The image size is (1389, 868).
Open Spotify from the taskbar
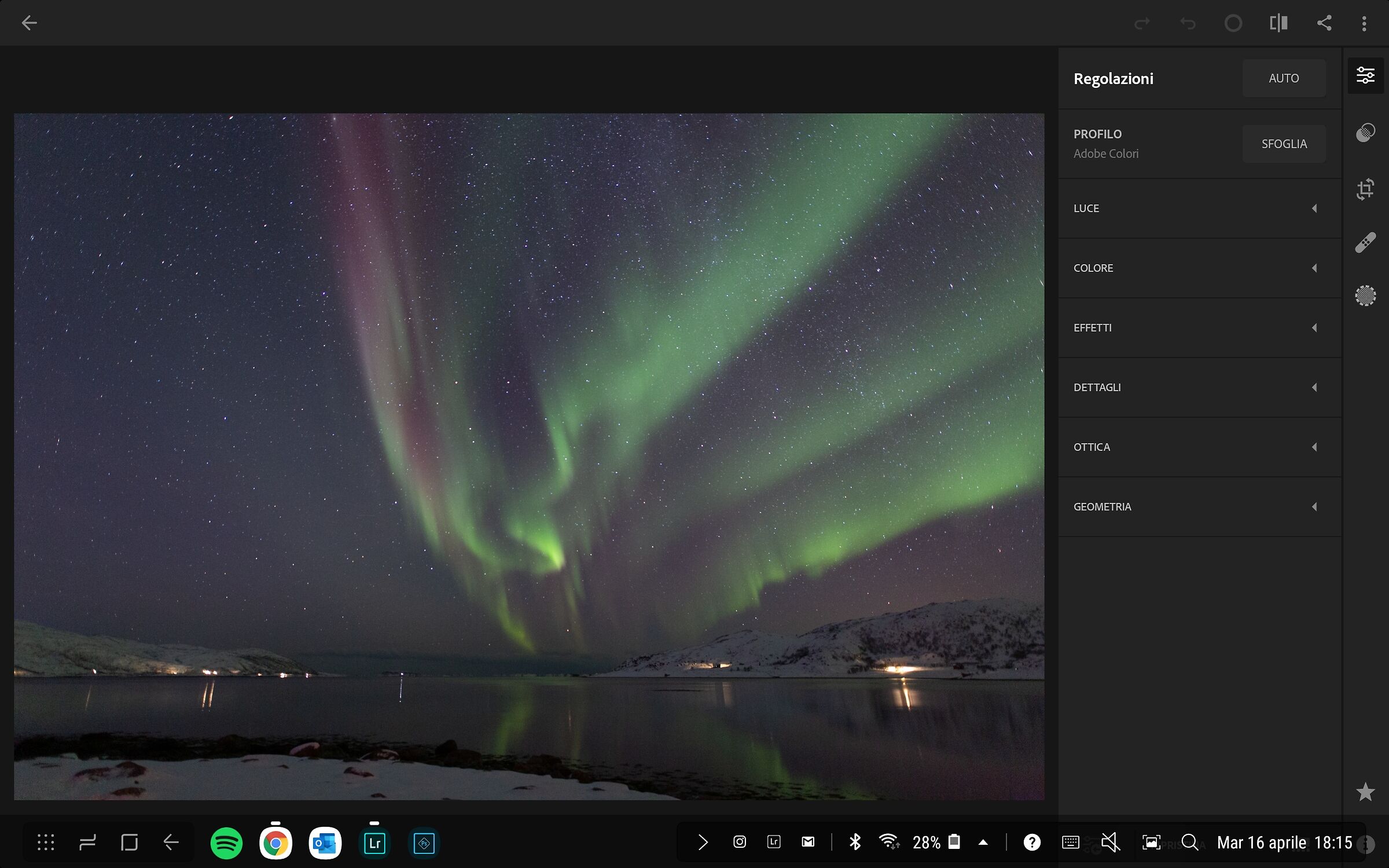[x=226, y=843]
